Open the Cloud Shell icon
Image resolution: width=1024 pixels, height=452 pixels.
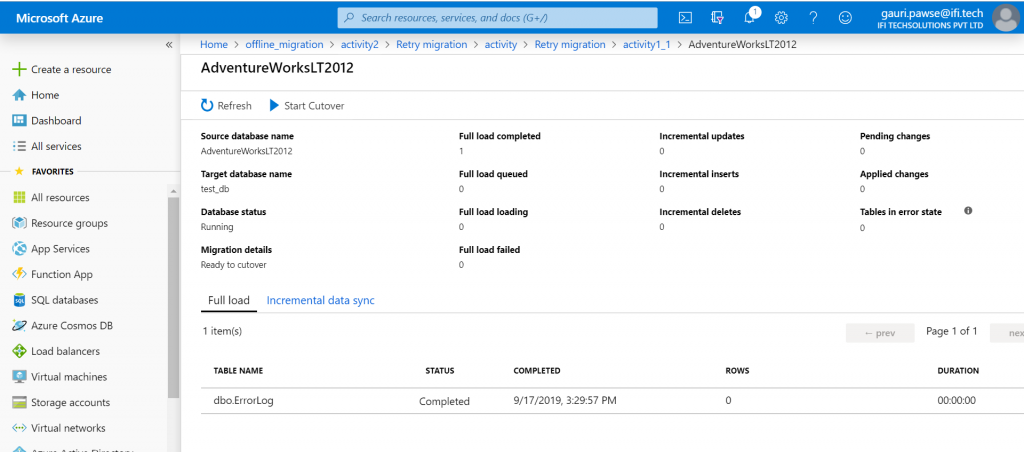685,18
